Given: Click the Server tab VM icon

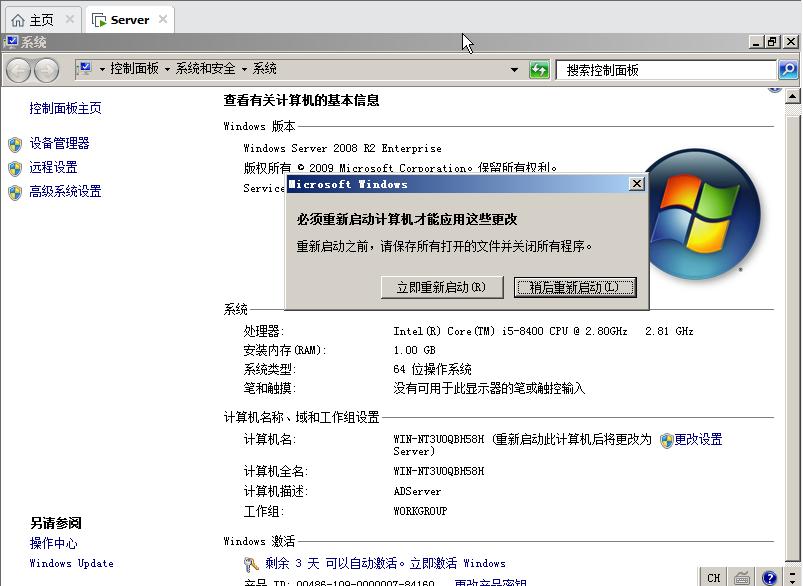Looking at the screenshot, I should 99,20.
